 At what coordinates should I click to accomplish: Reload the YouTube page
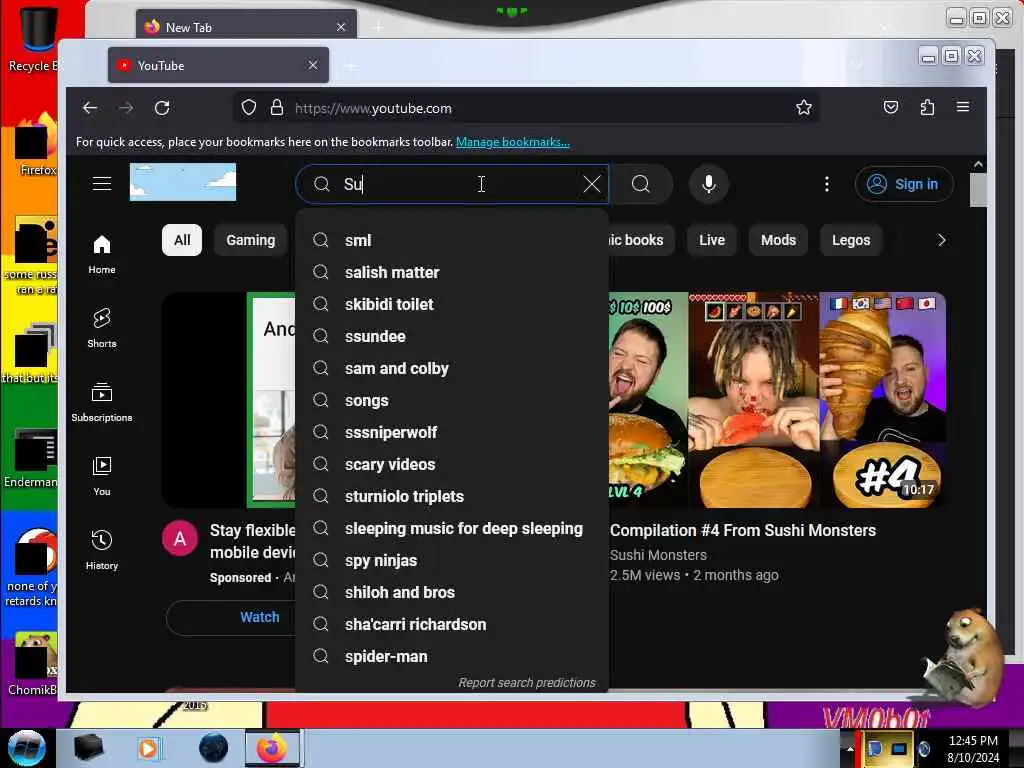tap(162, 108)
